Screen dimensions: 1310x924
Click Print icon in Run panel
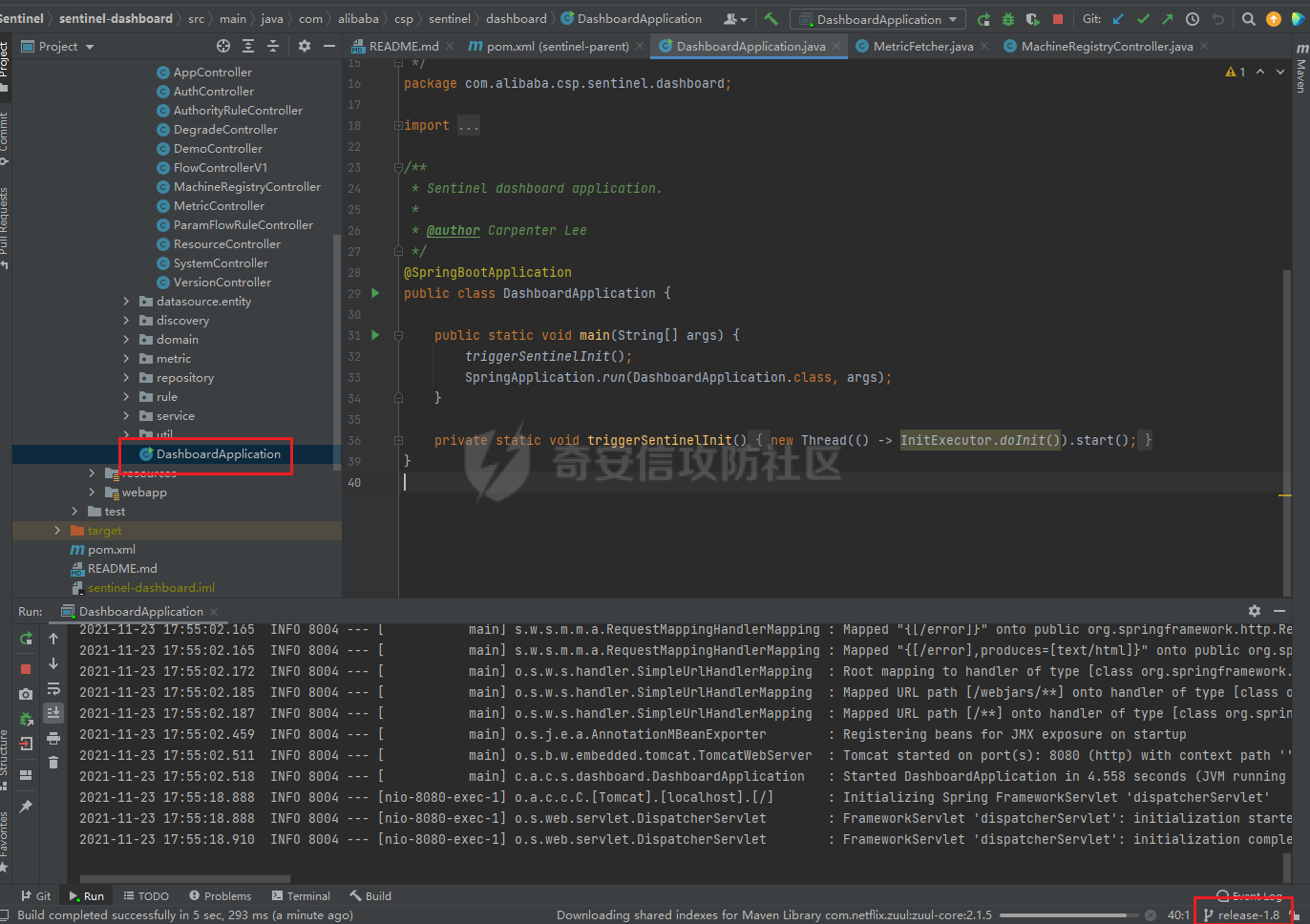tap(53, 738)
